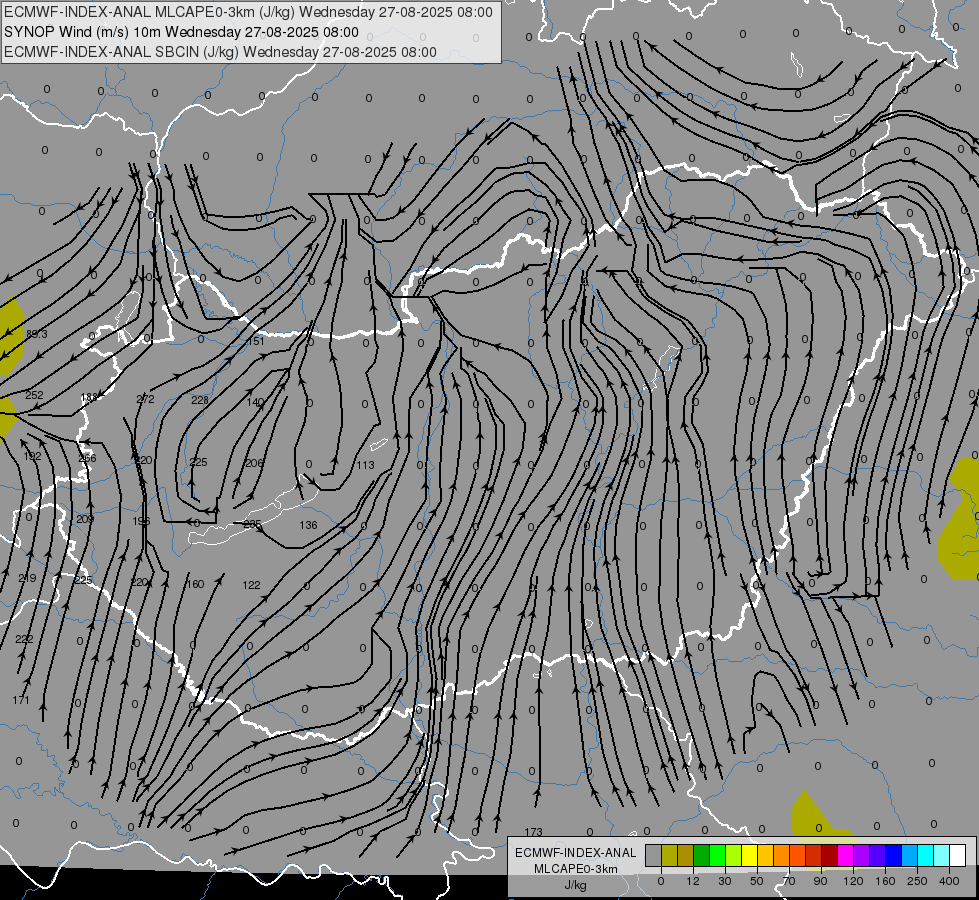Screen dimensions: 979x900
Task: Click the map value '205'
Action: click(x=252, y=524)
